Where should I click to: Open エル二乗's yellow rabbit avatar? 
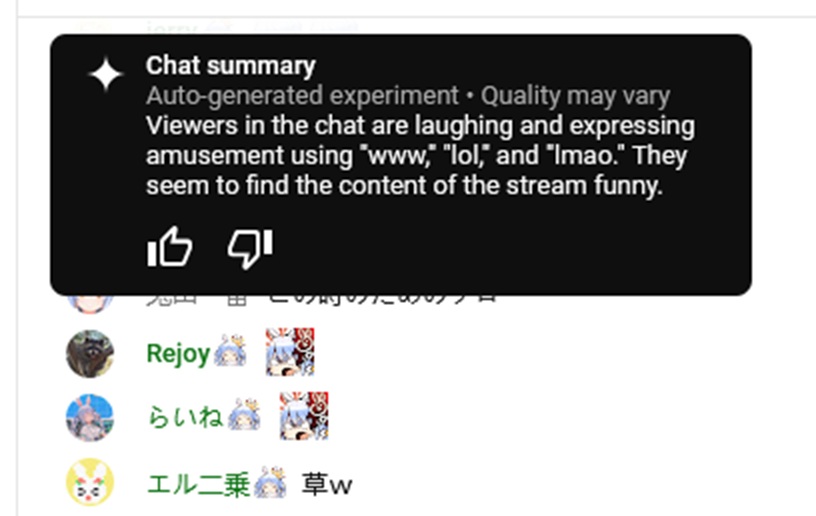tap(90, 482)
